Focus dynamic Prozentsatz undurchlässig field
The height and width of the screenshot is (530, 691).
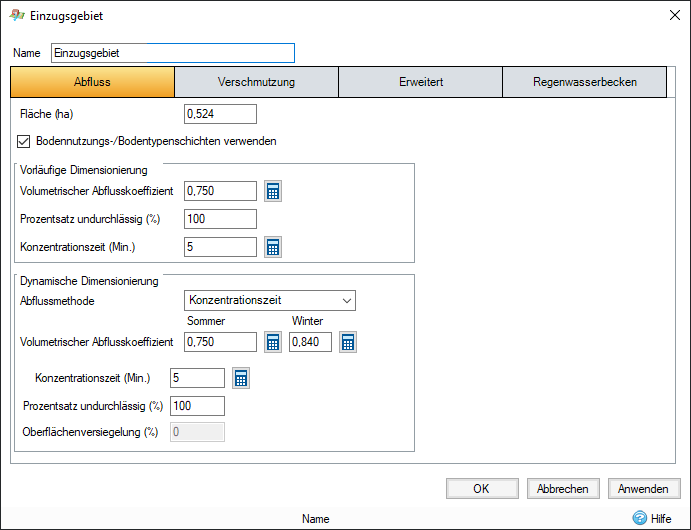coord(197,406)
